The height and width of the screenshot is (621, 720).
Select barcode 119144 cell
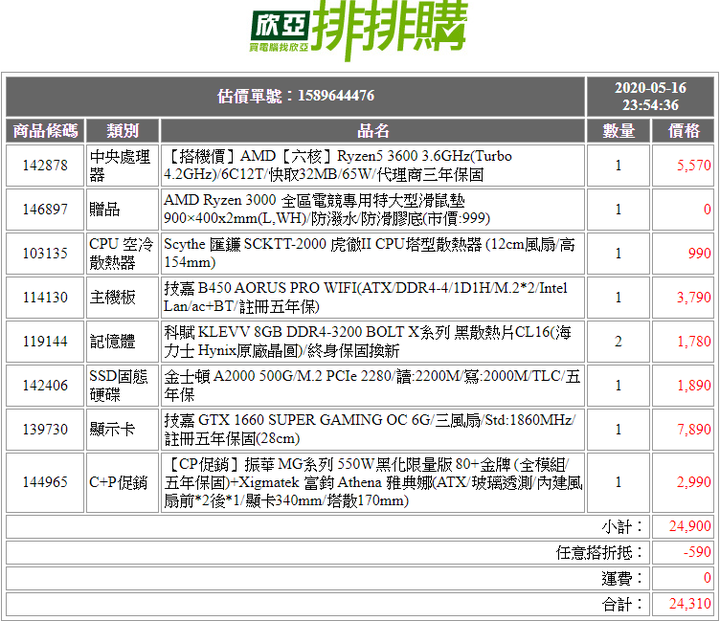tap(45, 342)
